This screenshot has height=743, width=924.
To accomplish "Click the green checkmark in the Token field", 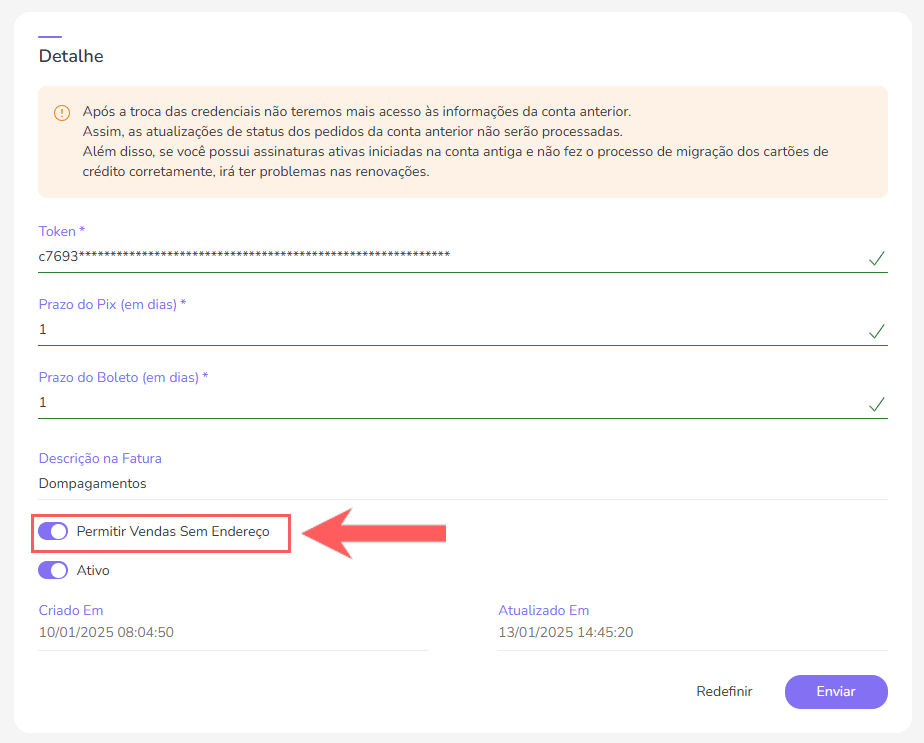I will [x=876, y=258].
